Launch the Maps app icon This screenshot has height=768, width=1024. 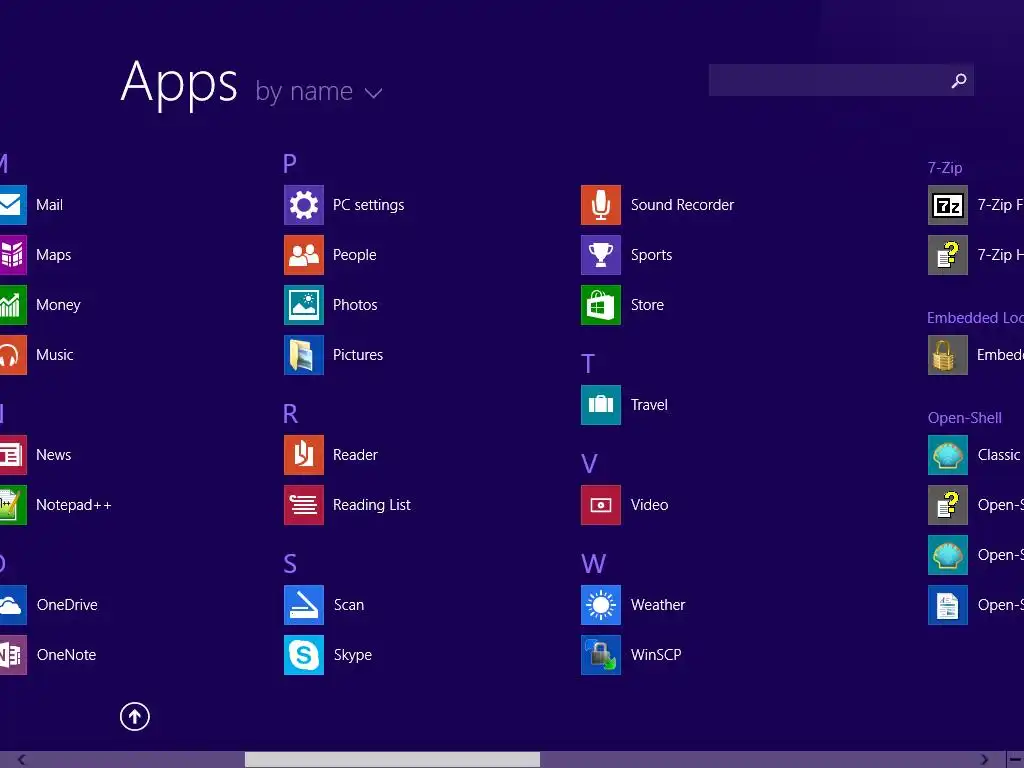coord(13,255)
